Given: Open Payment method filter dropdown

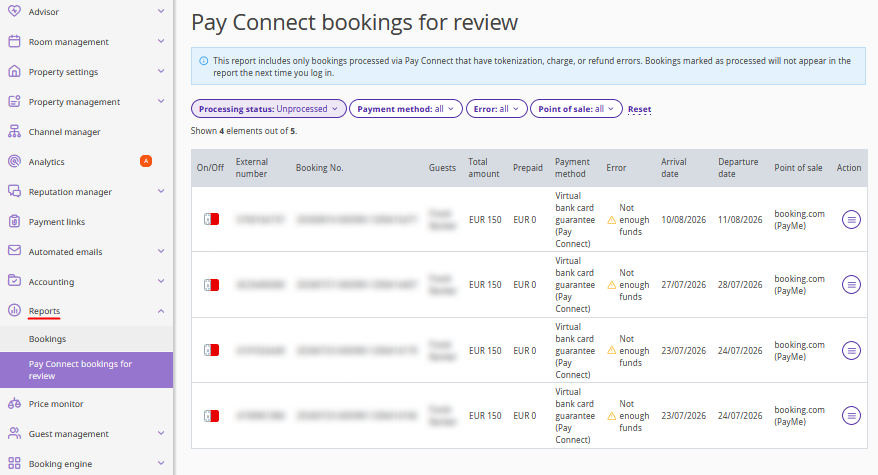Looking at the screenshot, I should (406, 109).
